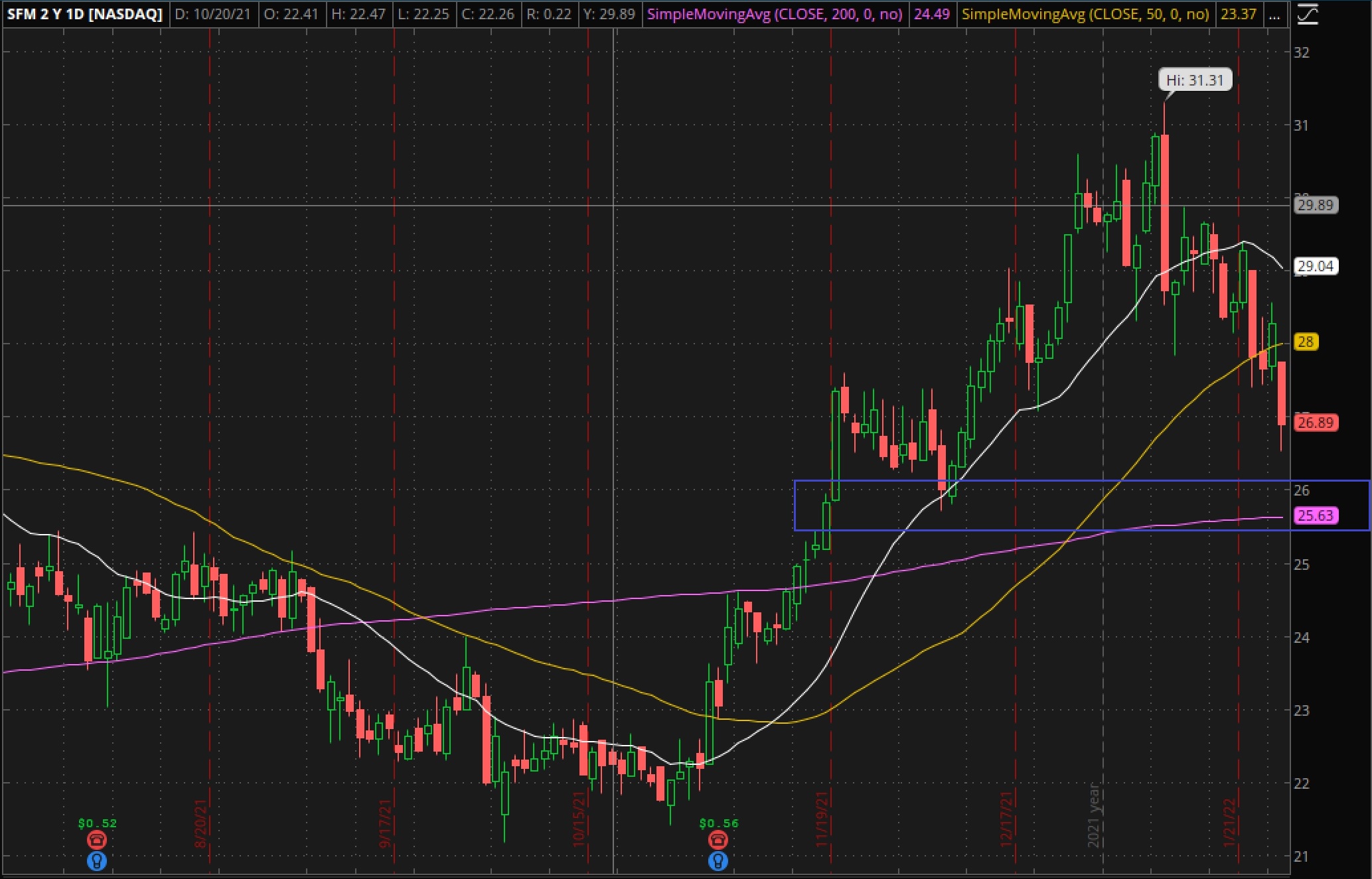Click the blue earnings lightbulb under $0.56
The height and width of the screenshot is (879, 1372).
click(x=718, y=861)
